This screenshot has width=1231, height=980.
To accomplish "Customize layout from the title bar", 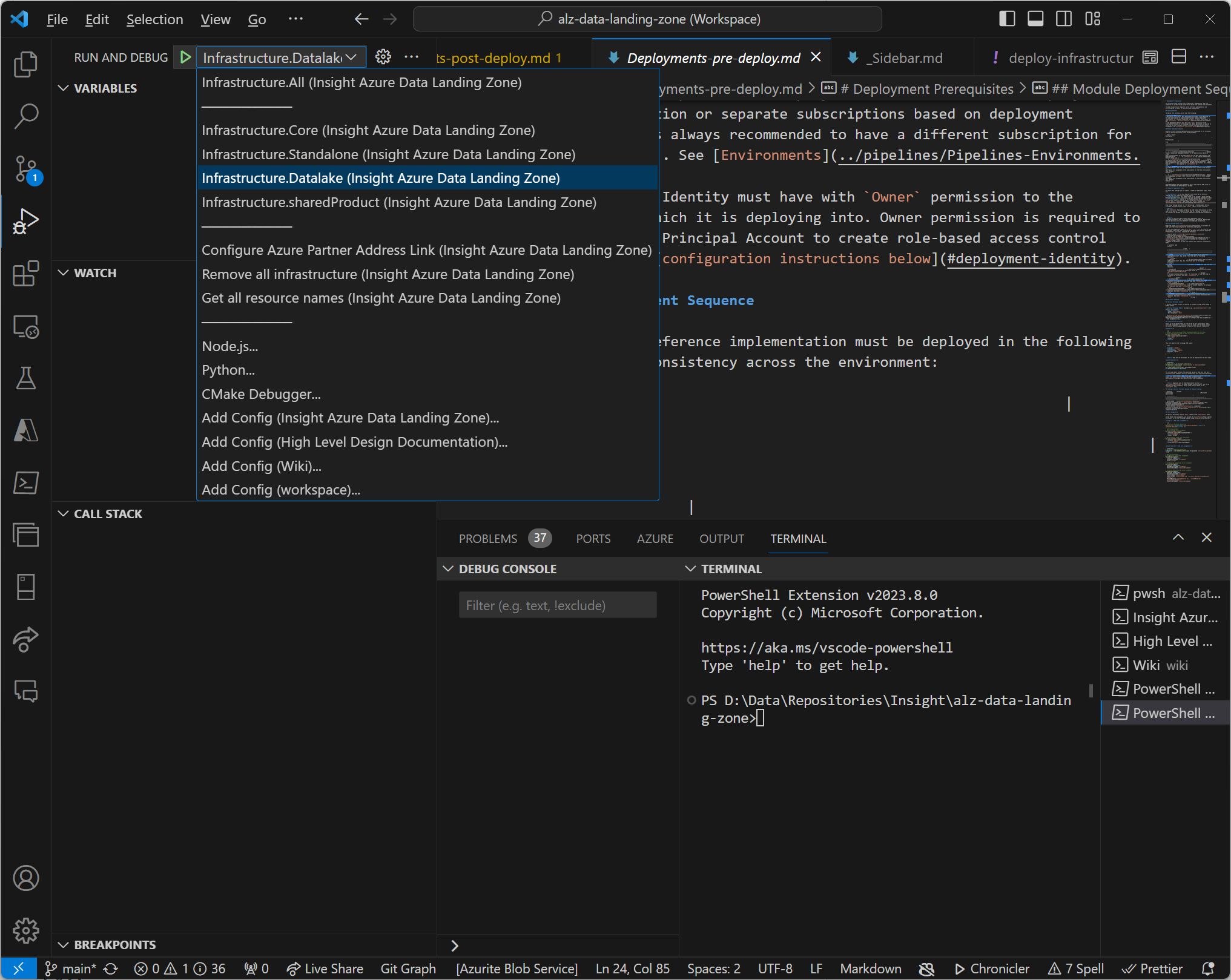I will [1093, 19].
